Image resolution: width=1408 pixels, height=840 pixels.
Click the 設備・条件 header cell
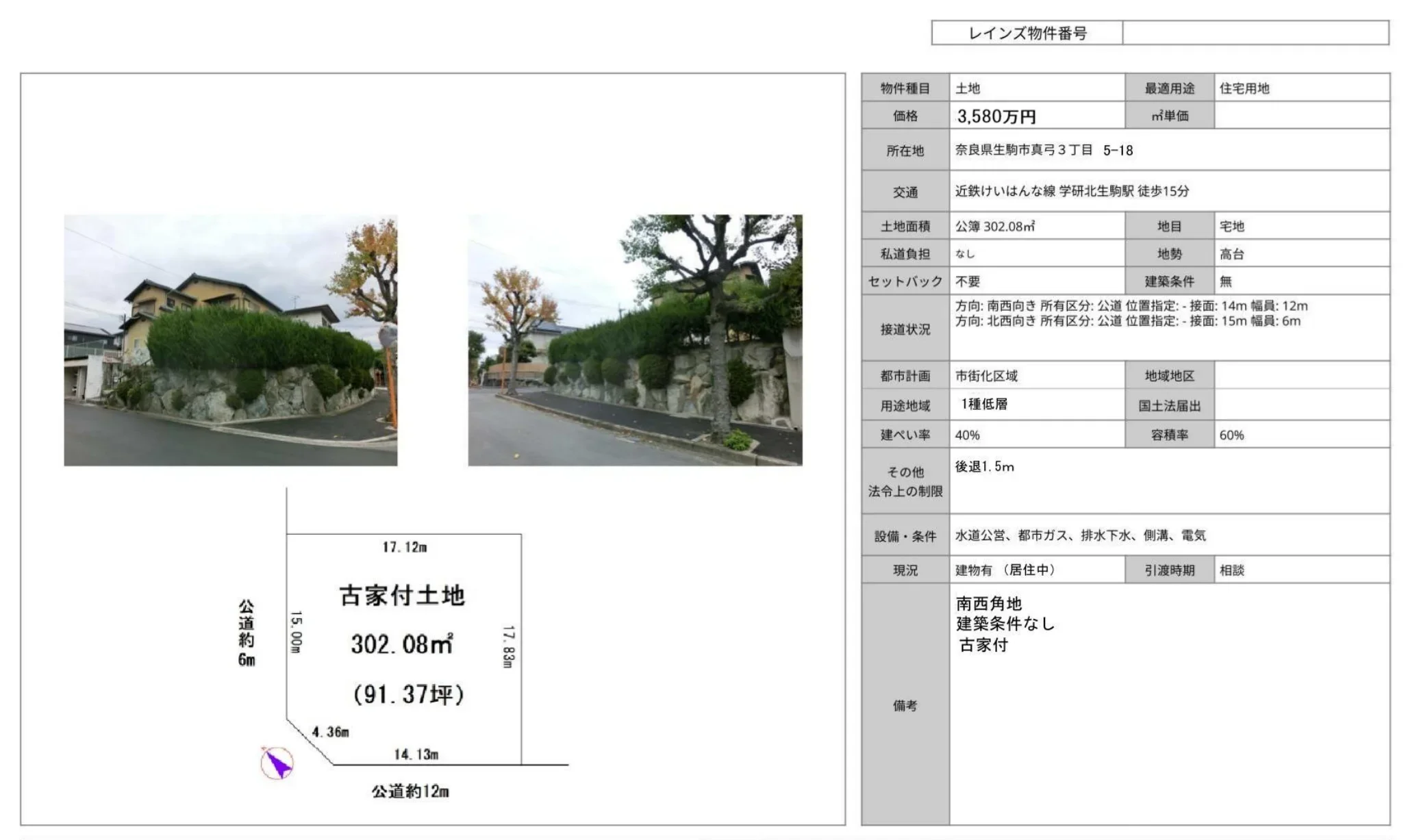[905, 535]
